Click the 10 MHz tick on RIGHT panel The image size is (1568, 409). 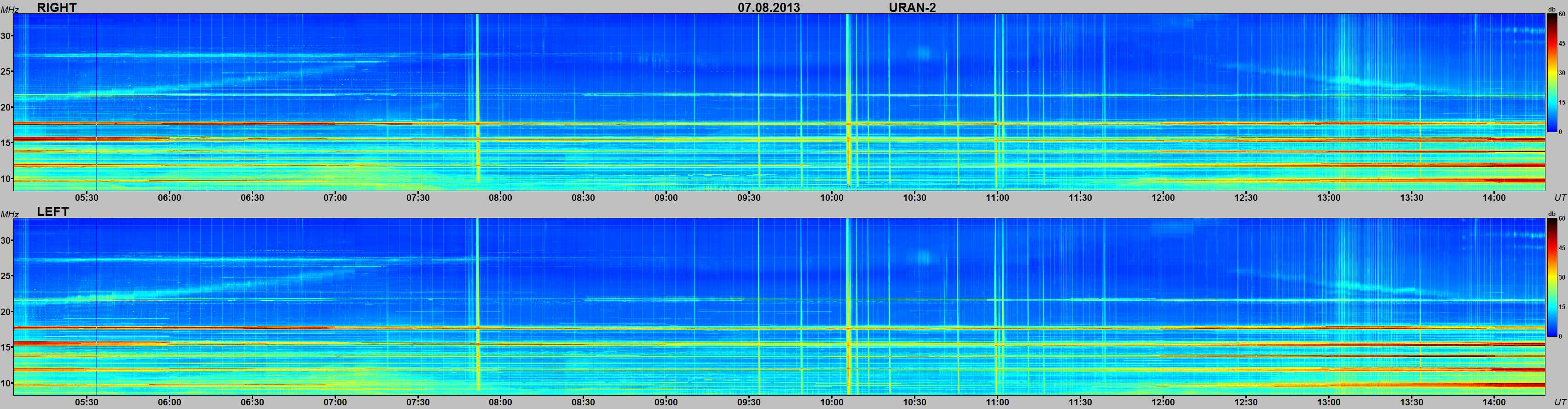tap(6, 179)
